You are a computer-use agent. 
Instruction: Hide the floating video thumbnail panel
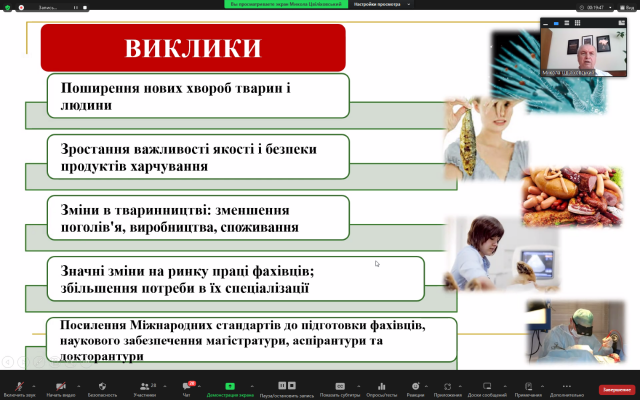(546, 23)
